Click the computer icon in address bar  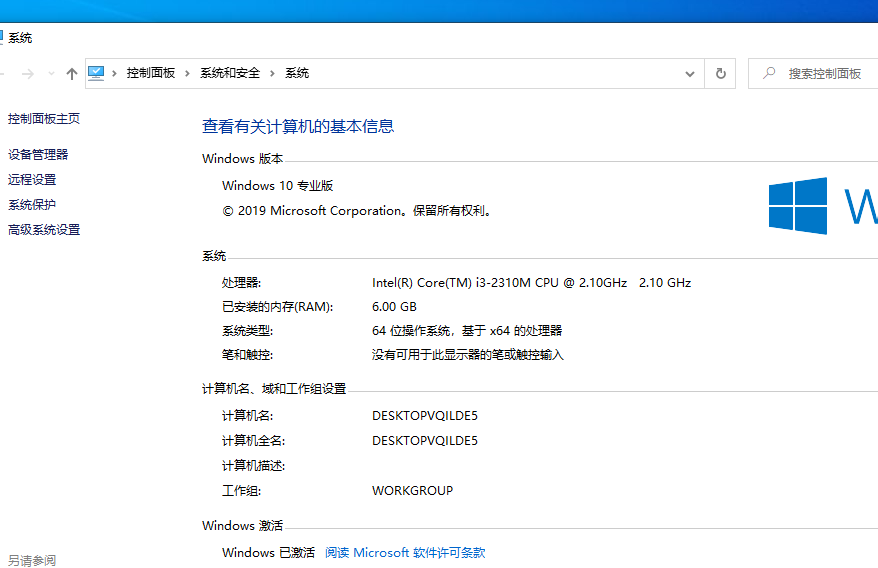(96, 73)
